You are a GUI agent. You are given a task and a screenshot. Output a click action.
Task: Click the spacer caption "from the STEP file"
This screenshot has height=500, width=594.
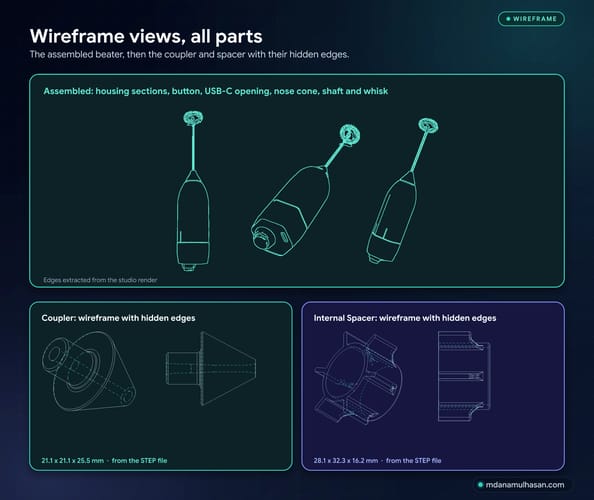pyautogui.click(x=414, y=461)
